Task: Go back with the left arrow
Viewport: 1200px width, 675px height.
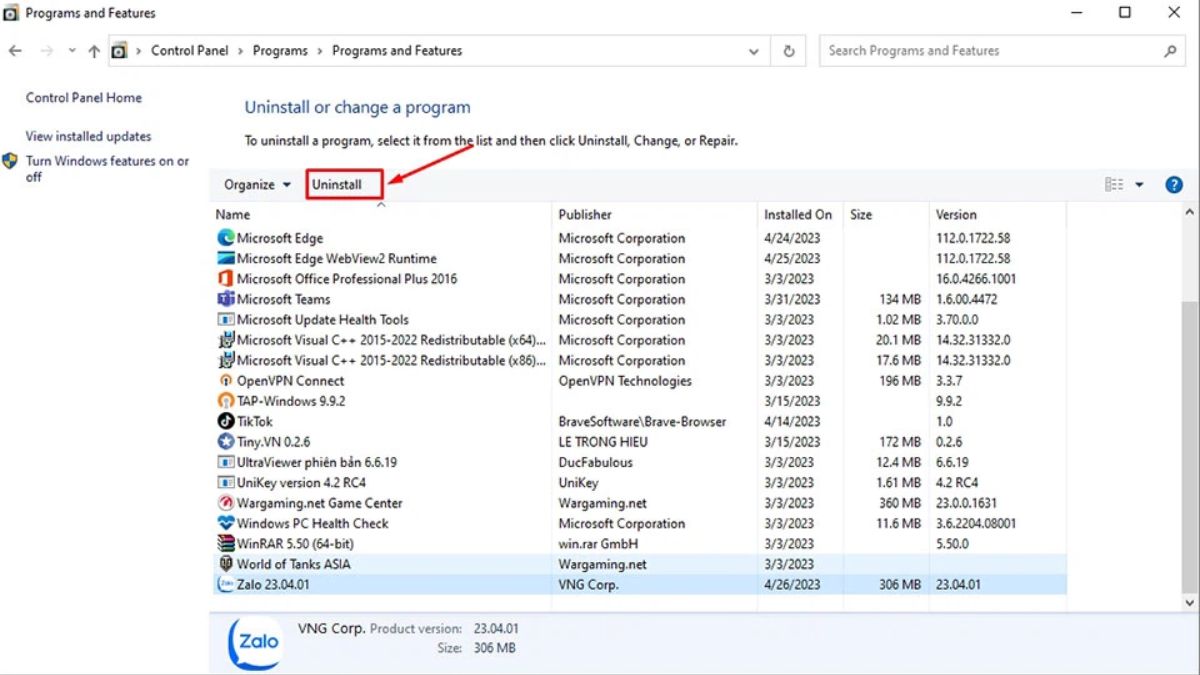Action: pyautogui.click(x=15, y=51)
